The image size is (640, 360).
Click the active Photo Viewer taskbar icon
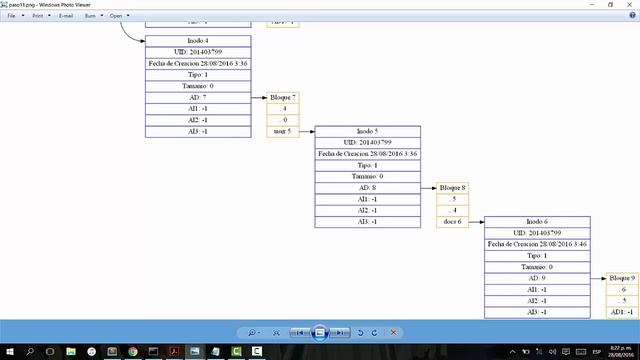[195, 351]
